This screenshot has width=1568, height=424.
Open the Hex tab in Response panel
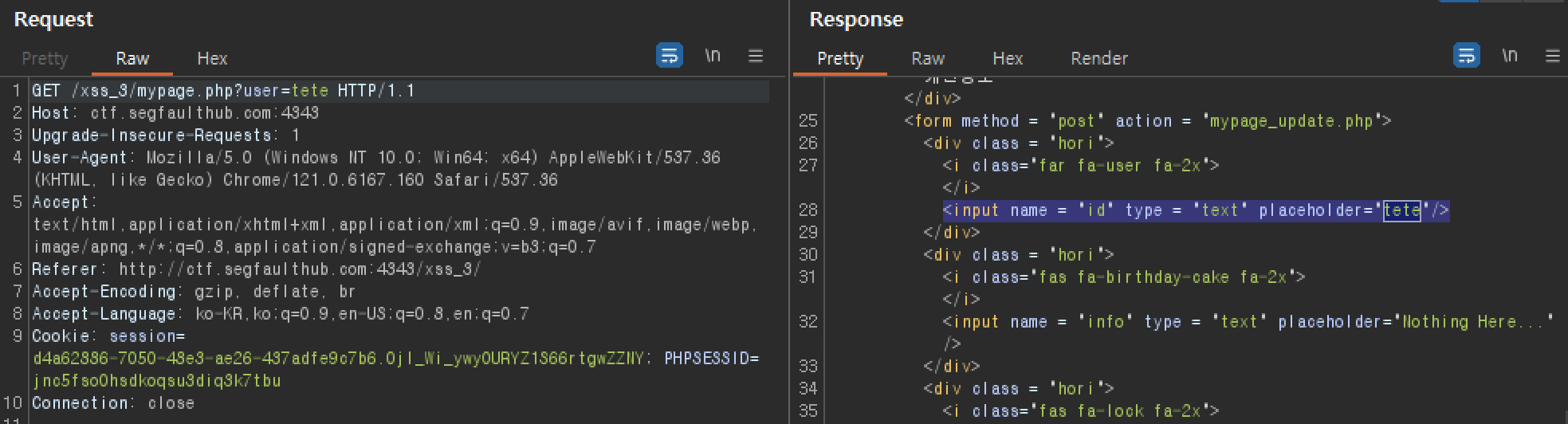(x=1008, y=58)
